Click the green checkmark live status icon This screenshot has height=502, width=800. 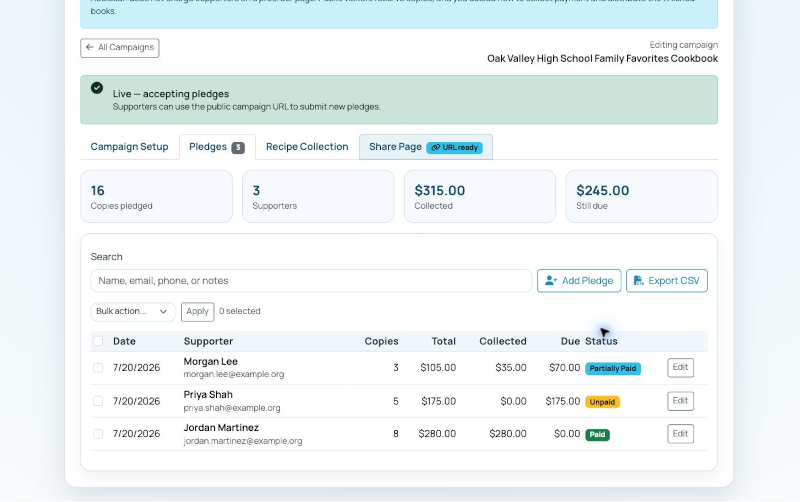coord(97,88)
